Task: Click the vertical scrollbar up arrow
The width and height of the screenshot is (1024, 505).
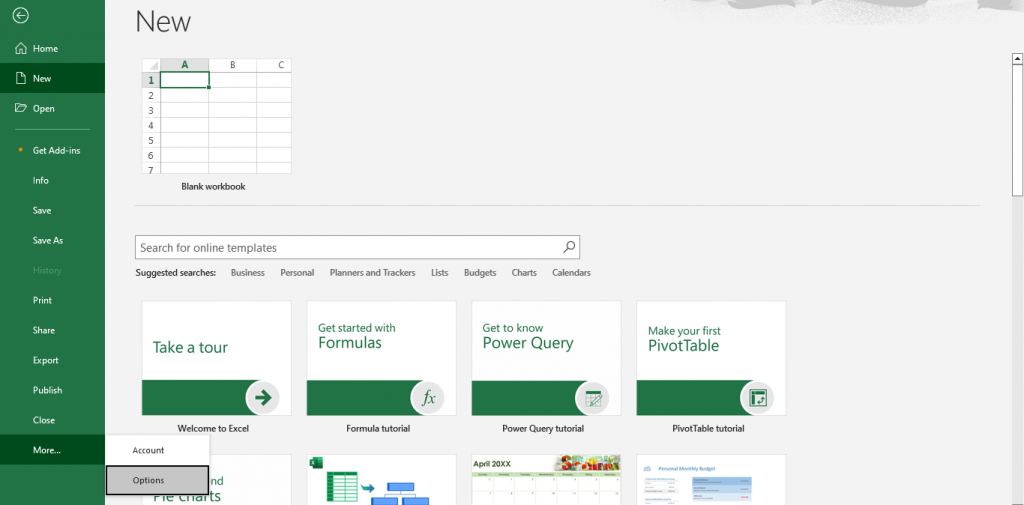Action: coord(1017,58)
